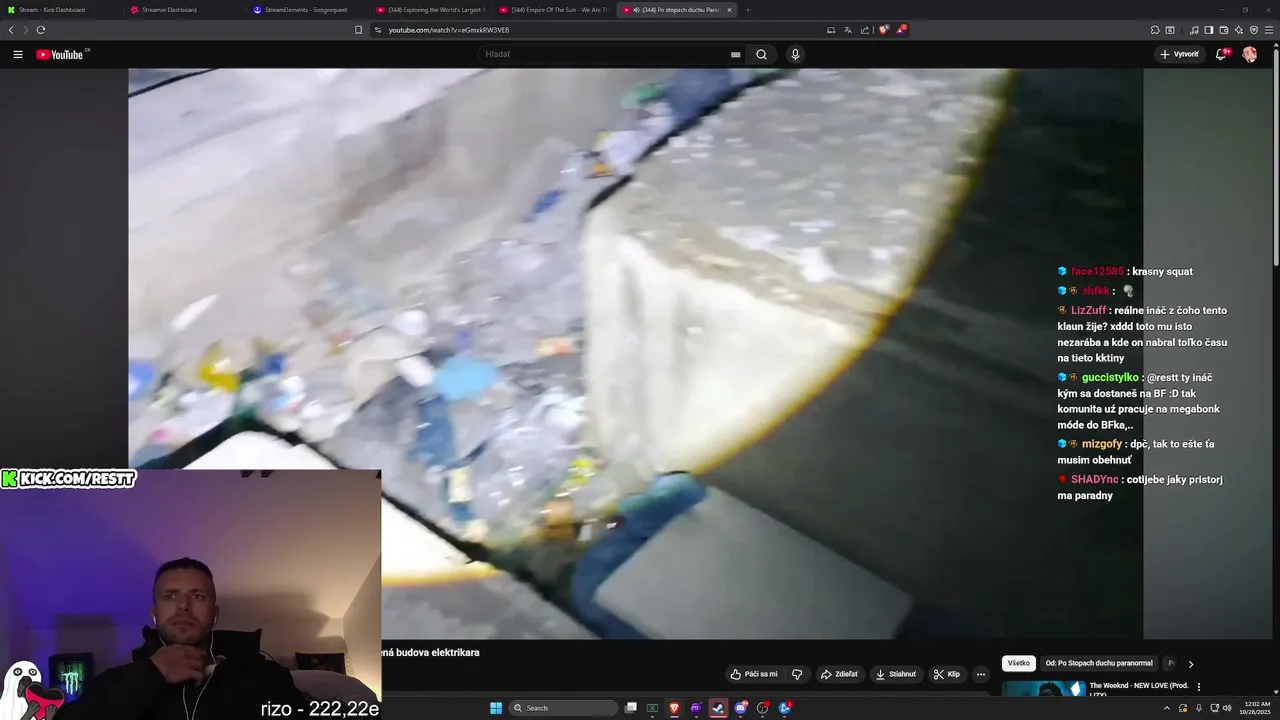Open Brave Rewards triangle icon
This screenshot has width=1280, height=720.
pos(901,30)
